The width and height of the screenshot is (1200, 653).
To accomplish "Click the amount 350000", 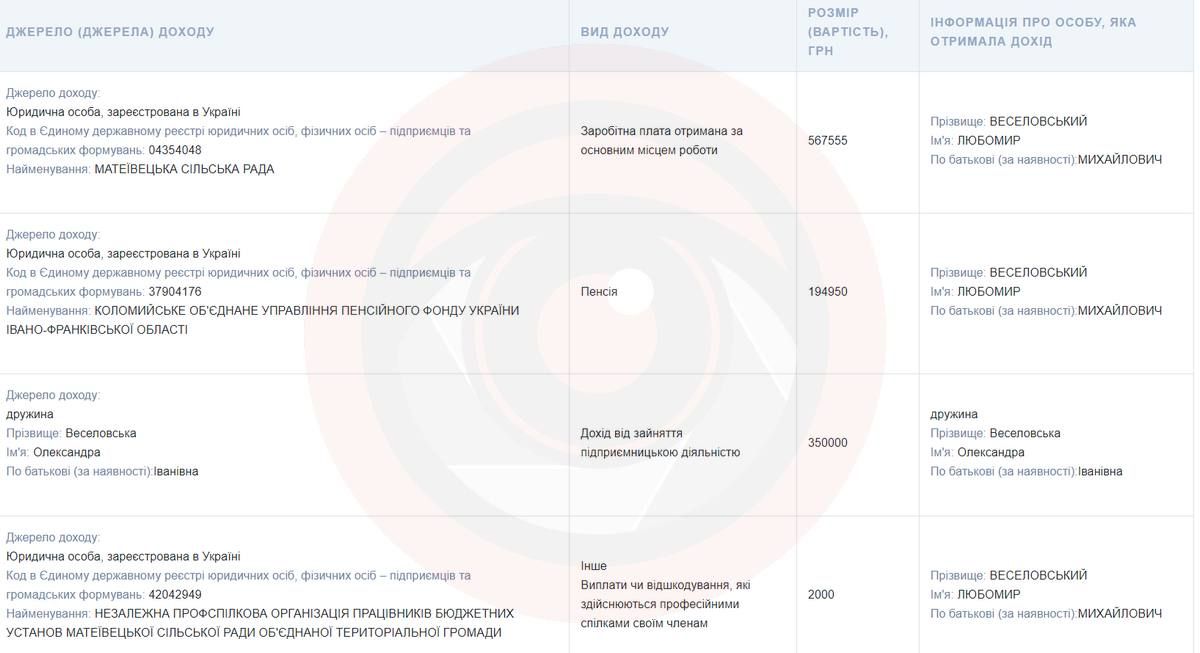I will point(827,443).
